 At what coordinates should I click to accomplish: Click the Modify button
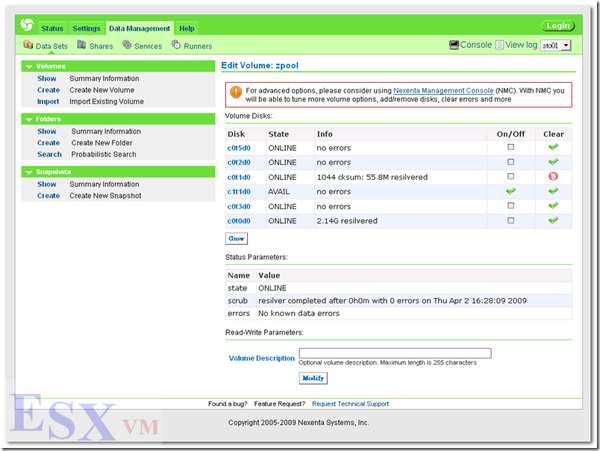coord(313,378)
